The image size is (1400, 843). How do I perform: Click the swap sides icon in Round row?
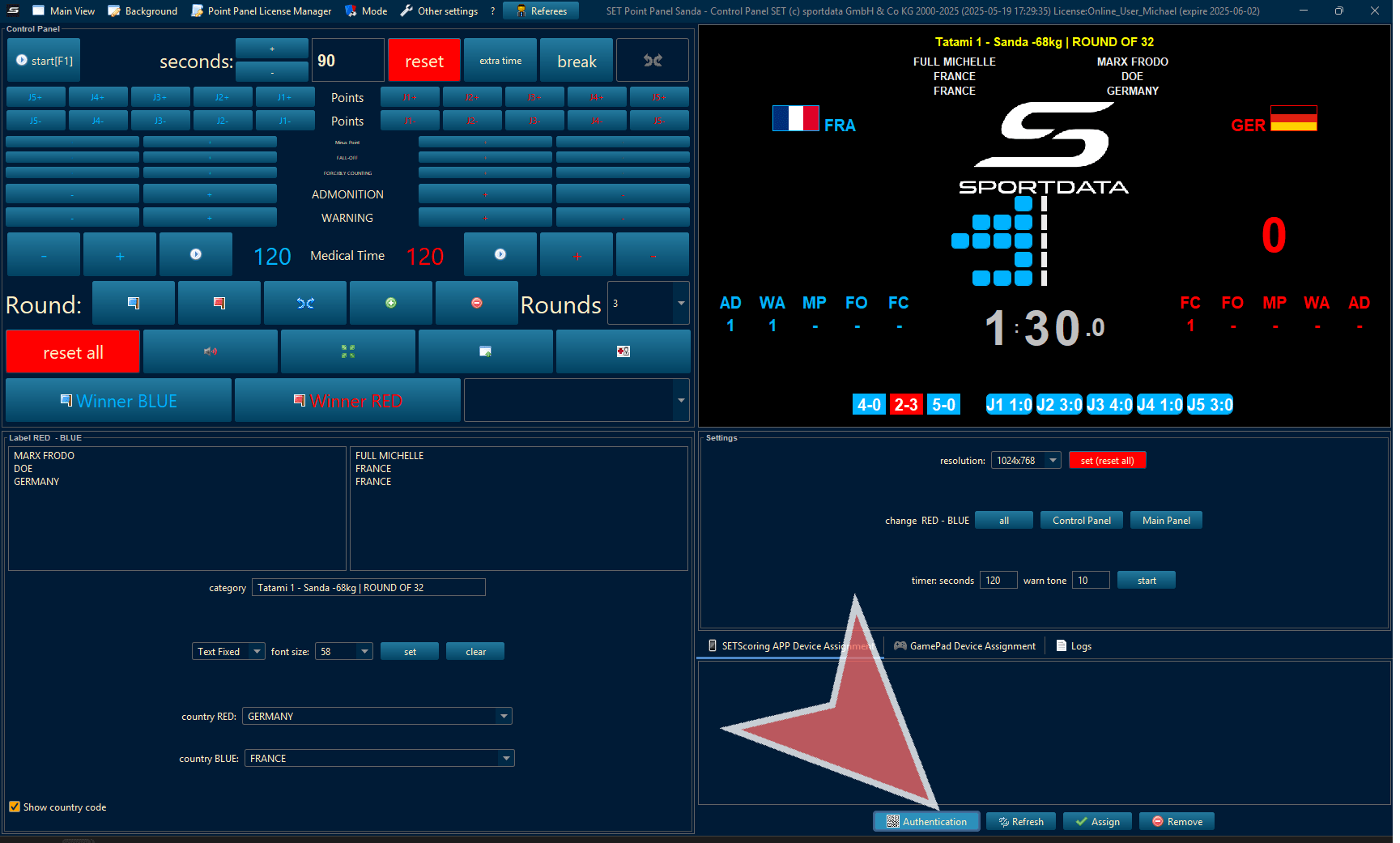click(305, 303)
